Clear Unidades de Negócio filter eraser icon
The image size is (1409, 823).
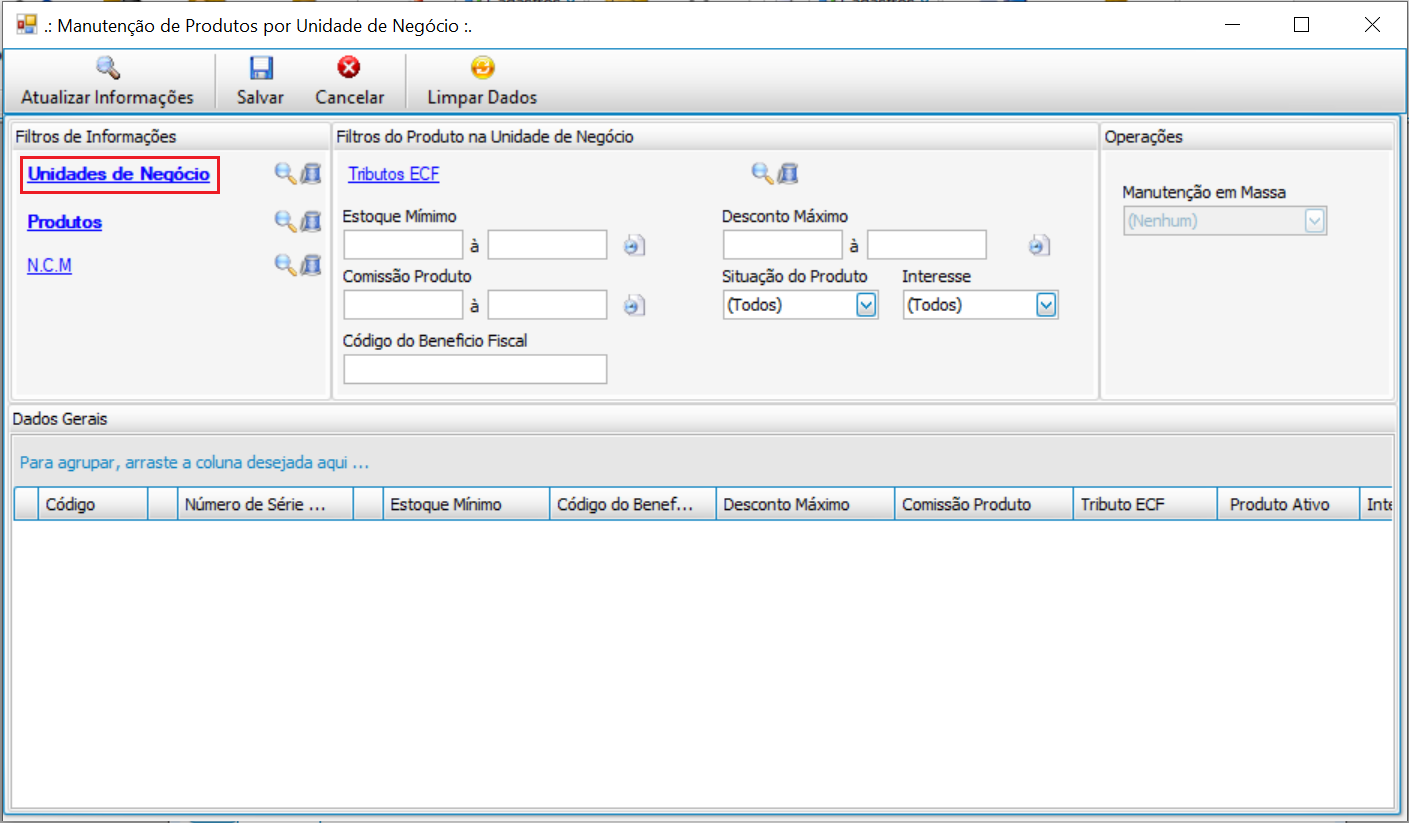pyautogui.click(x=311, y=174)
